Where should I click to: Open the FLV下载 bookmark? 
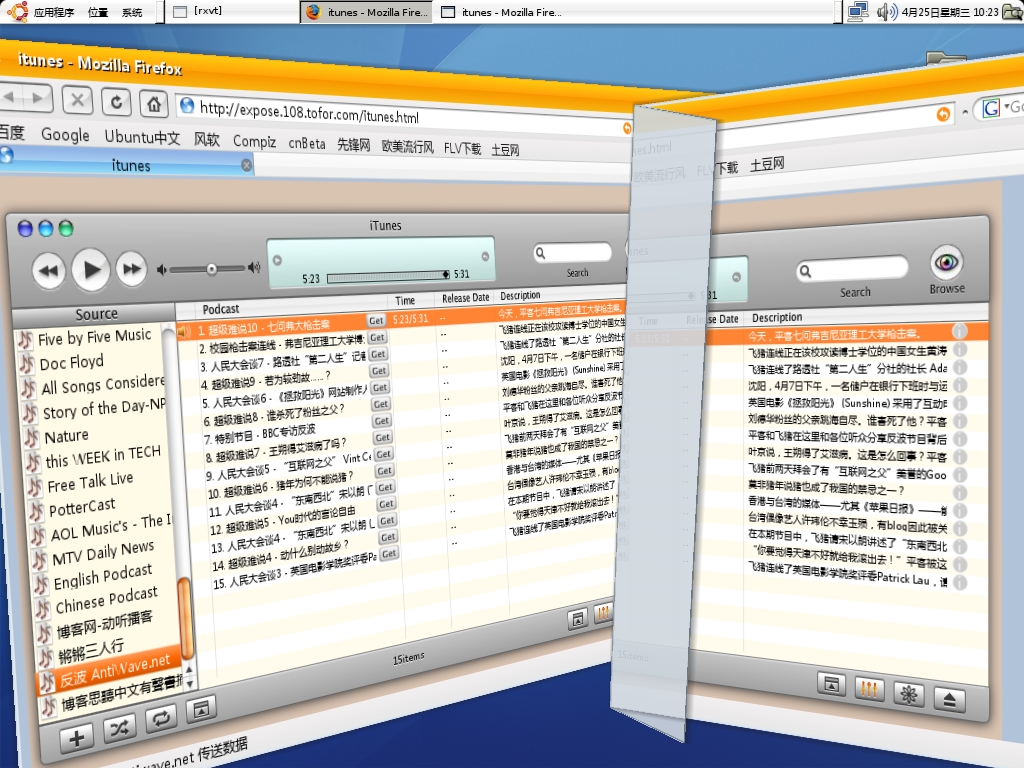pyautogui.click(x=462, y=149)
